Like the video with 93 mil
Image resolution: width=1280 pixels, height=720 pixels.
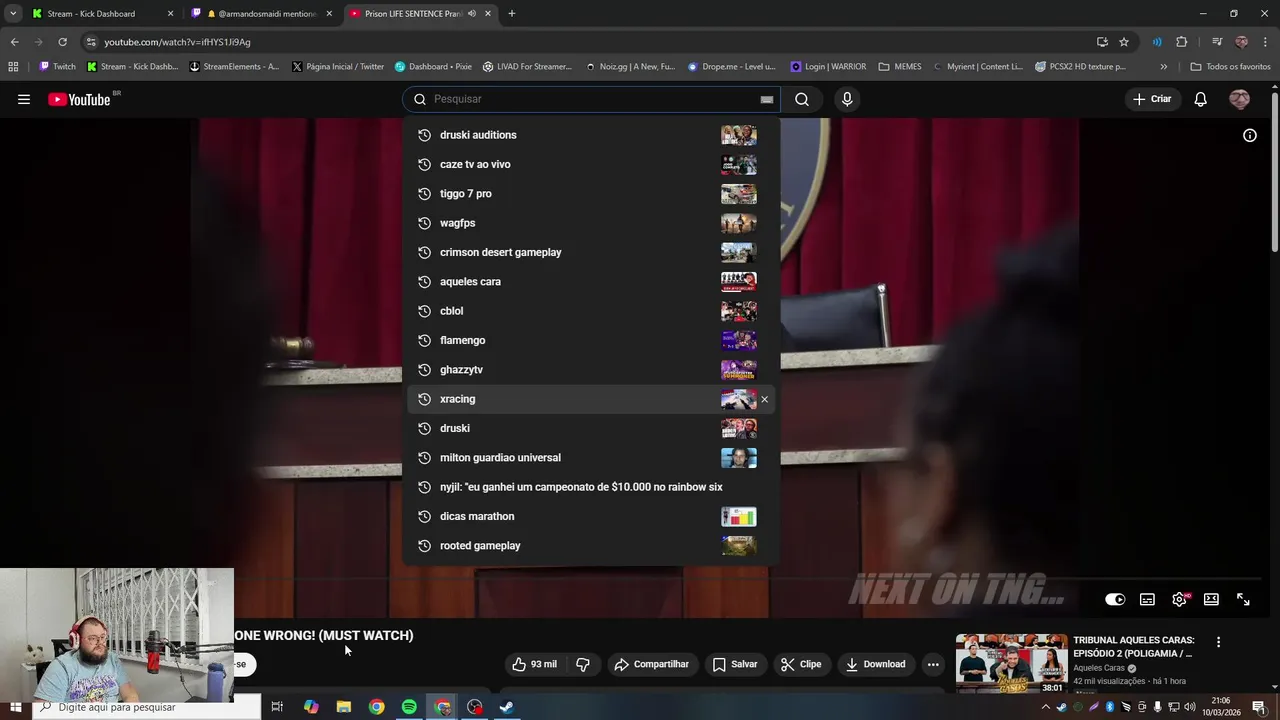click(x=535, y=664)
